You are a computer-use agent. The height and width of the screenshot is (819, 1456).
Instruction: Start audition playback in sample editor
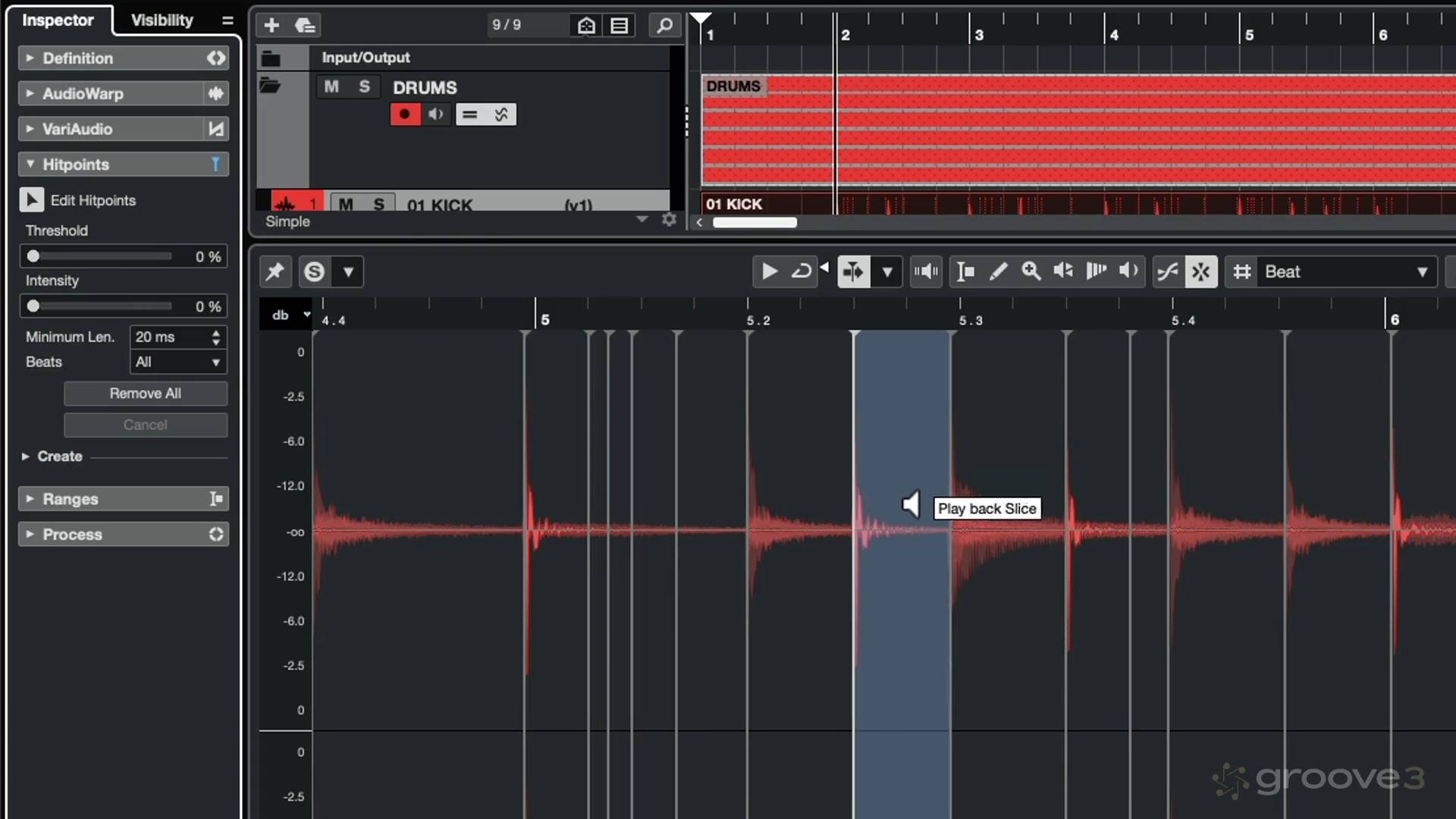click(769, 271)
